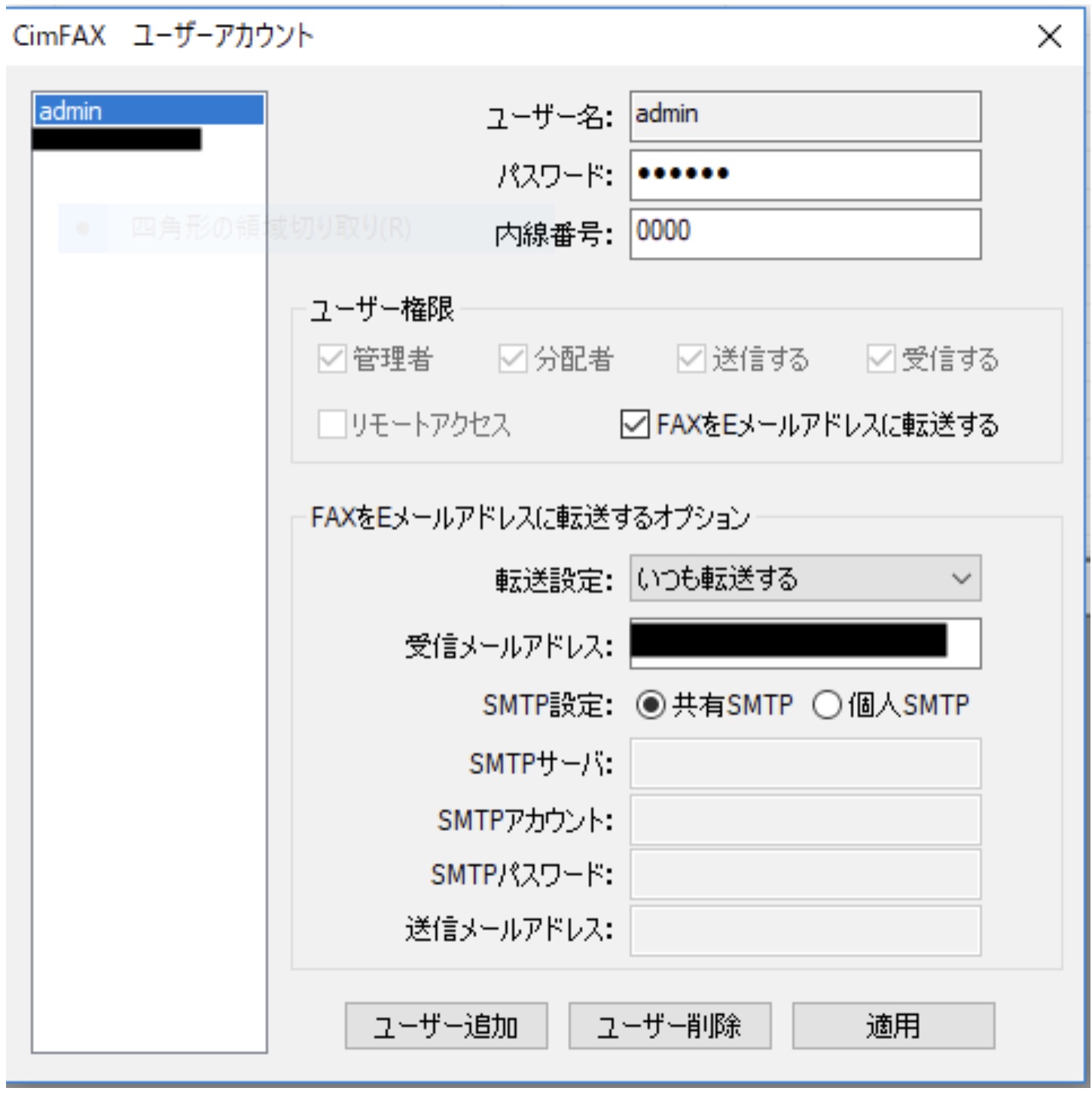Click the 受信メールアドレス input field

[x=805, y=643]
